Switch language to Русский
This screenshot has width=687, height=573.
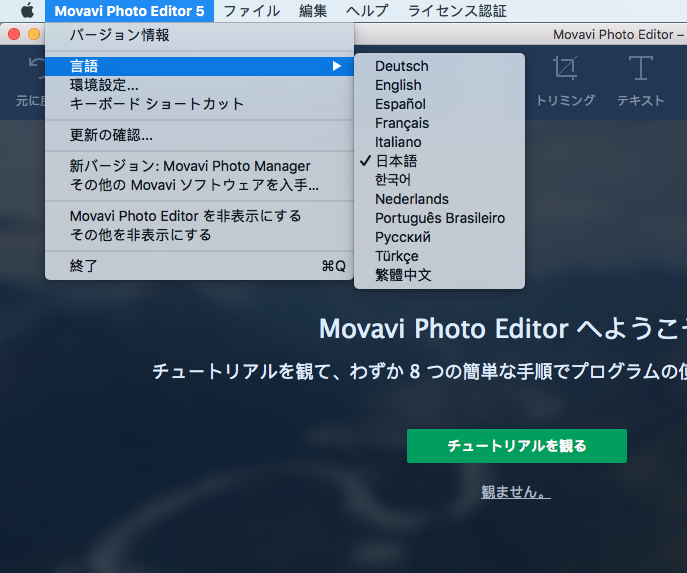(x=439, y=237)
